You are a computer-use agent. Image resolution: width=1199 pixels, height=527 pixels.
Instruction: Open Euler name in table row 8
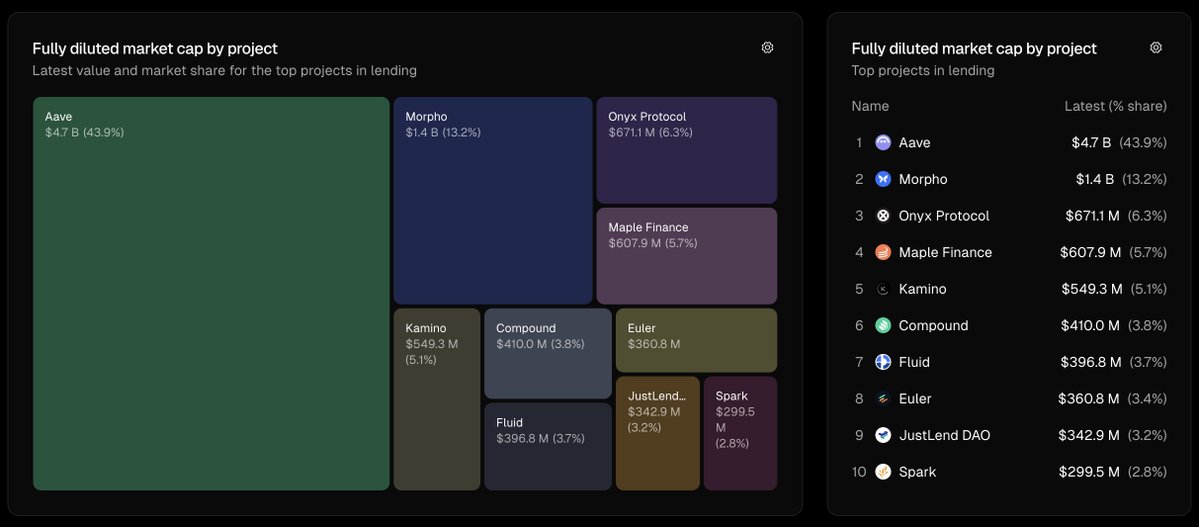tap(915, 399)
